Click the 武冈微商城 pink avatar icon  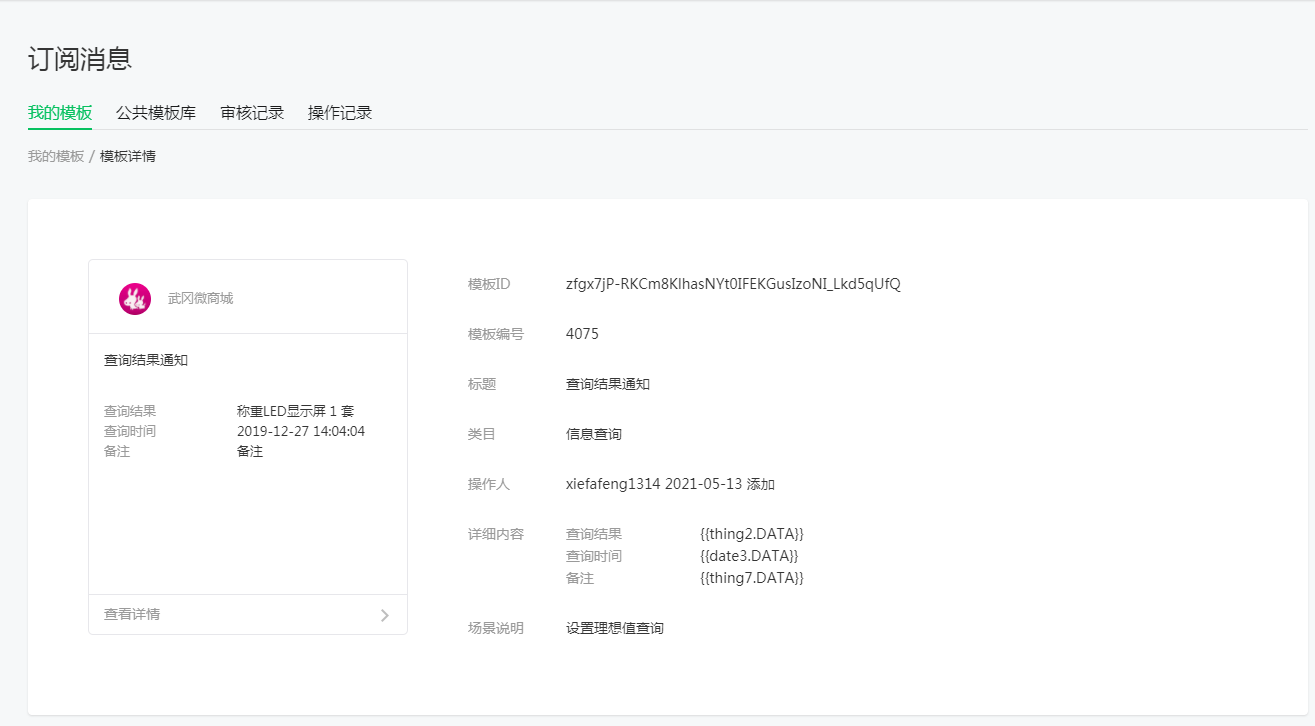pos(135,298)
